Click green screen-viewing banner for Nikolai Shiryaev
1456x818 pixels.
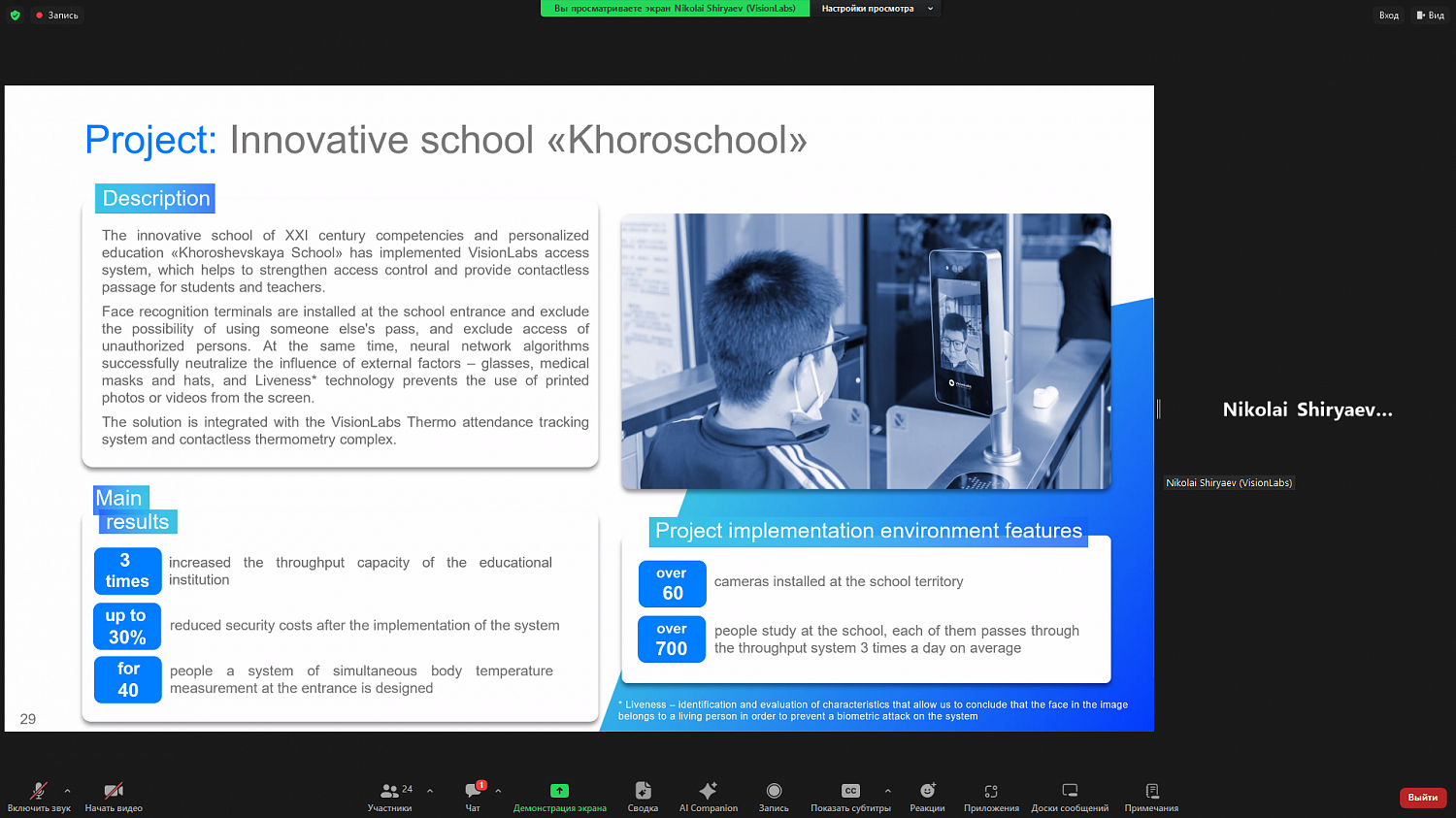675,9
